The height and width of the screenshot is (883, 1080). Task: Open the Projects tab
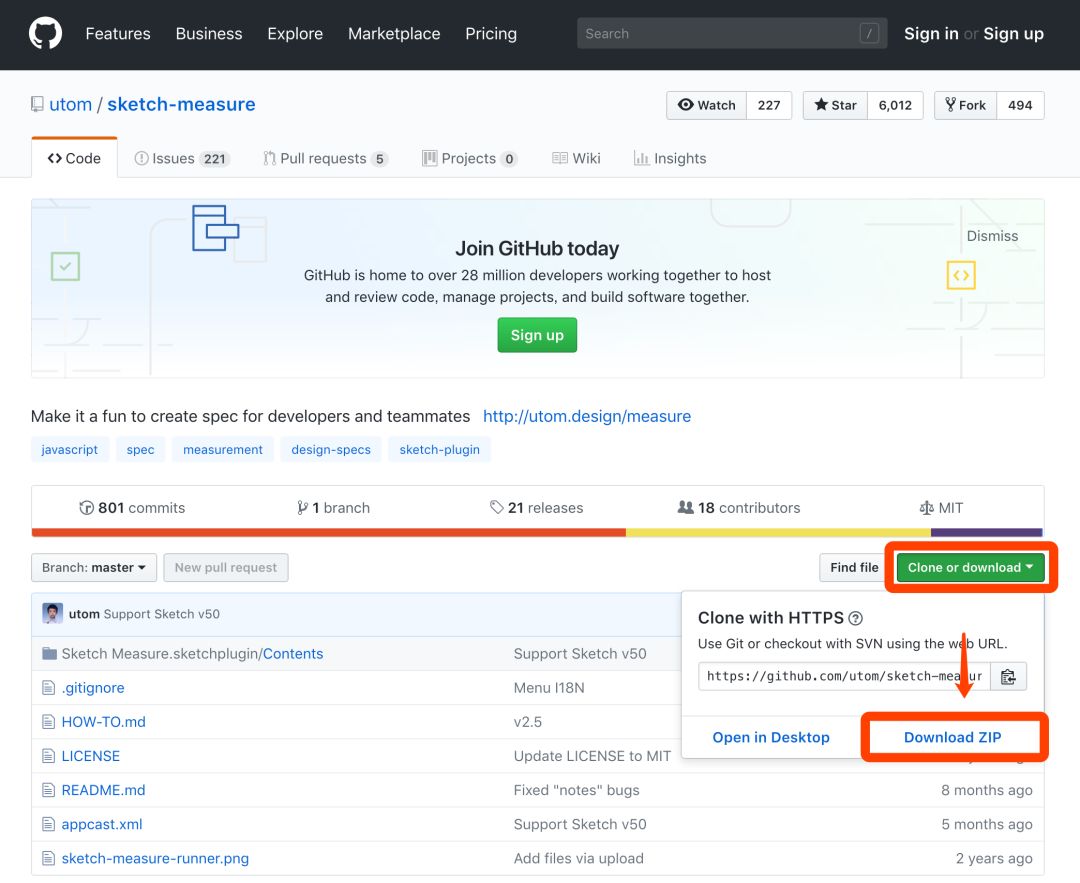[470, 158]
